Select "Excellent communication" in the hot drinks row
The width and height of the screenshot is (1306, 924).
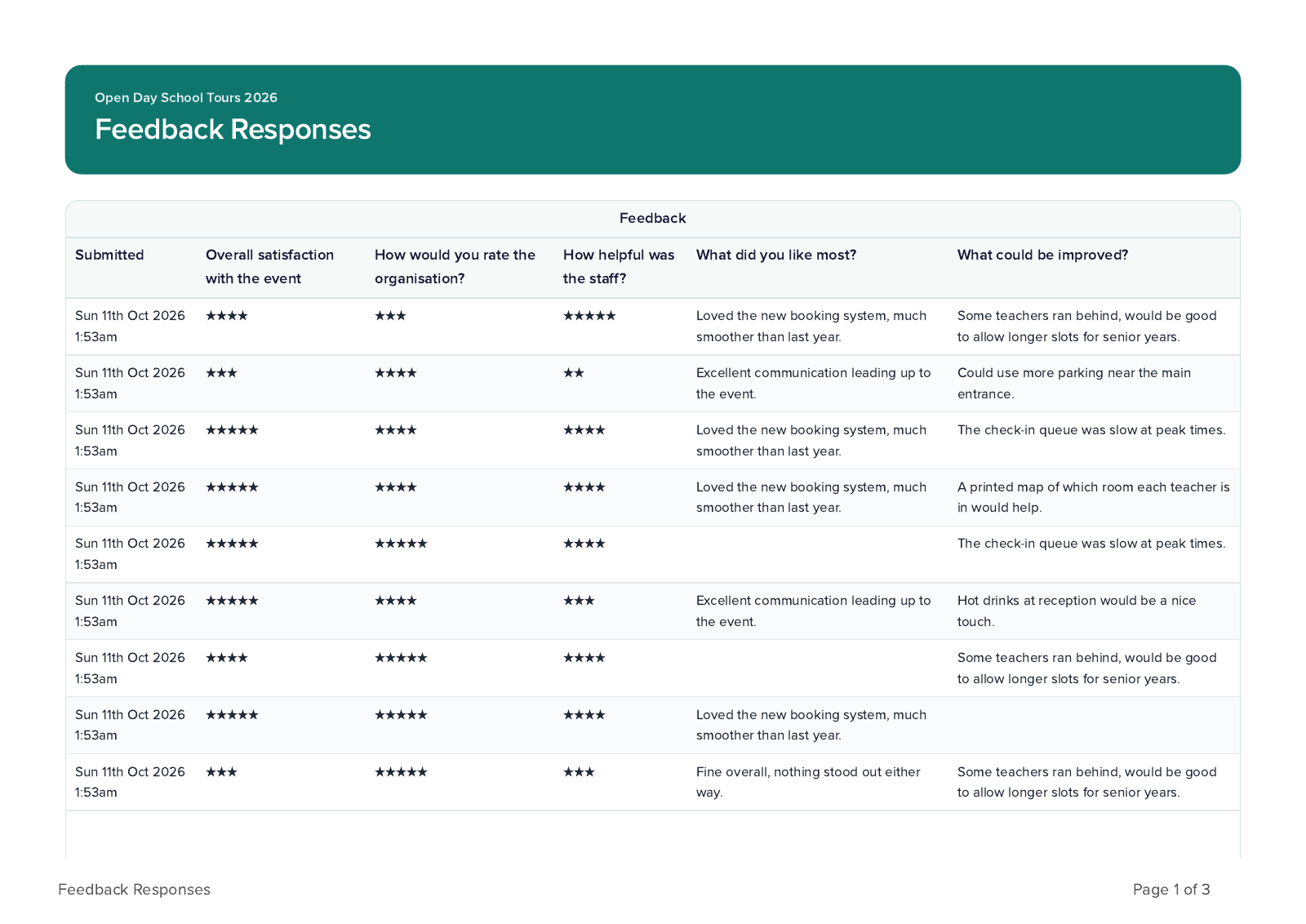point(813,611)
